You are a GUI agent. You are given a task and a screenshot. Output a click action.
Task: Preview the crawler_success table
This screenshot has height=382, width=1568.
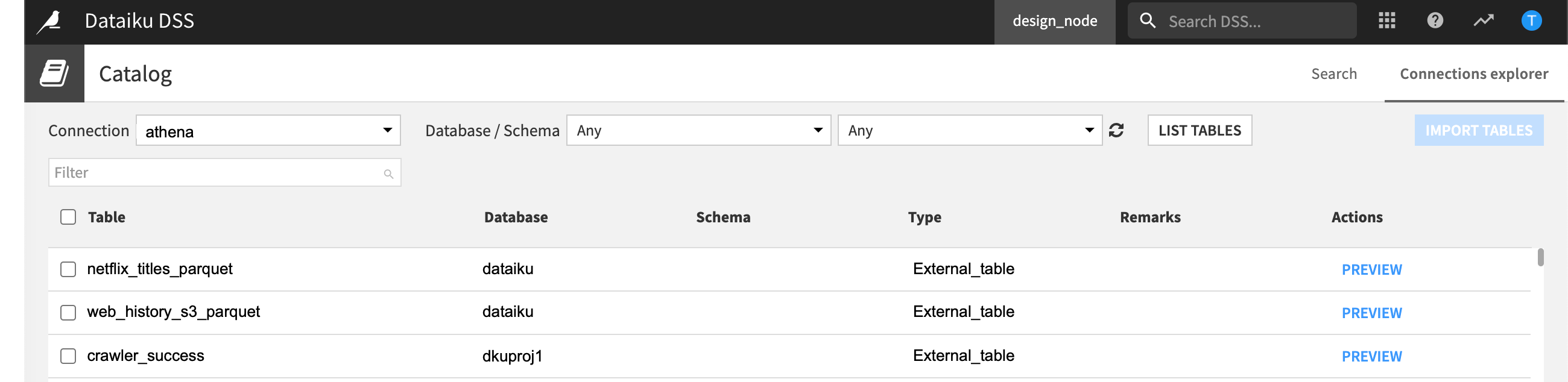tap(1371, 357)
